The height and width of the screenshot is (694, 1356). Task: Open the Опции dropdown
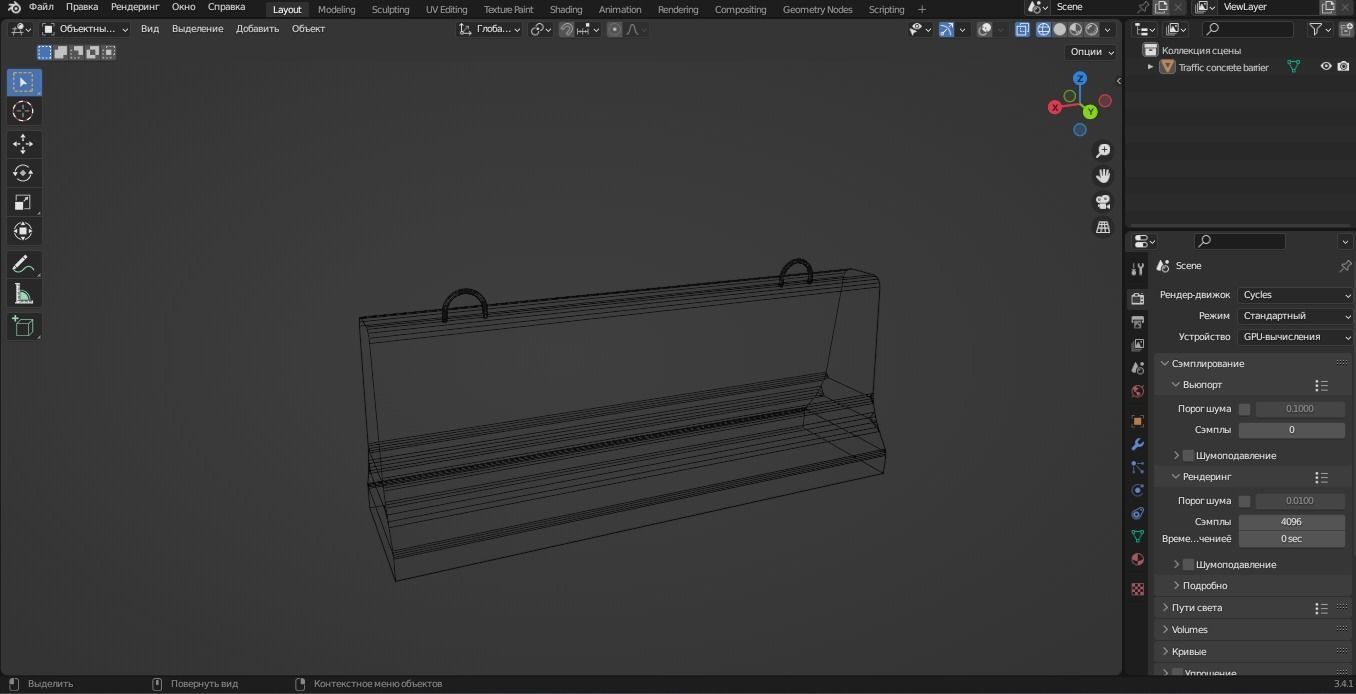pyautogui.click(x=1091, y=52)
